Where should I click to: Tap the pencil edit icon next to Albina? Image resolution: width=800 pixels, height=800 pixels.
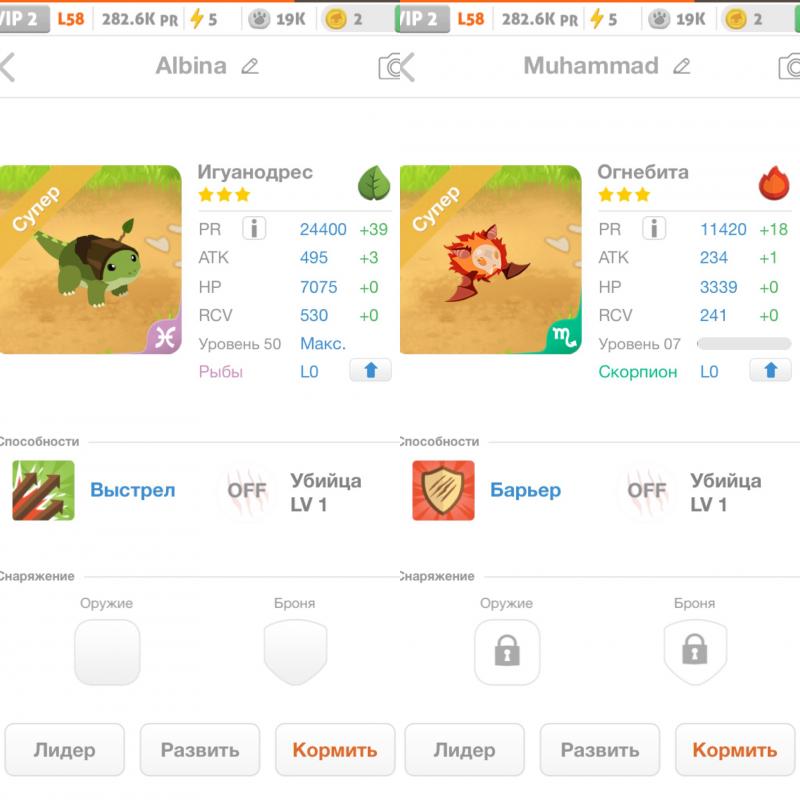click(x=250, y=66)
